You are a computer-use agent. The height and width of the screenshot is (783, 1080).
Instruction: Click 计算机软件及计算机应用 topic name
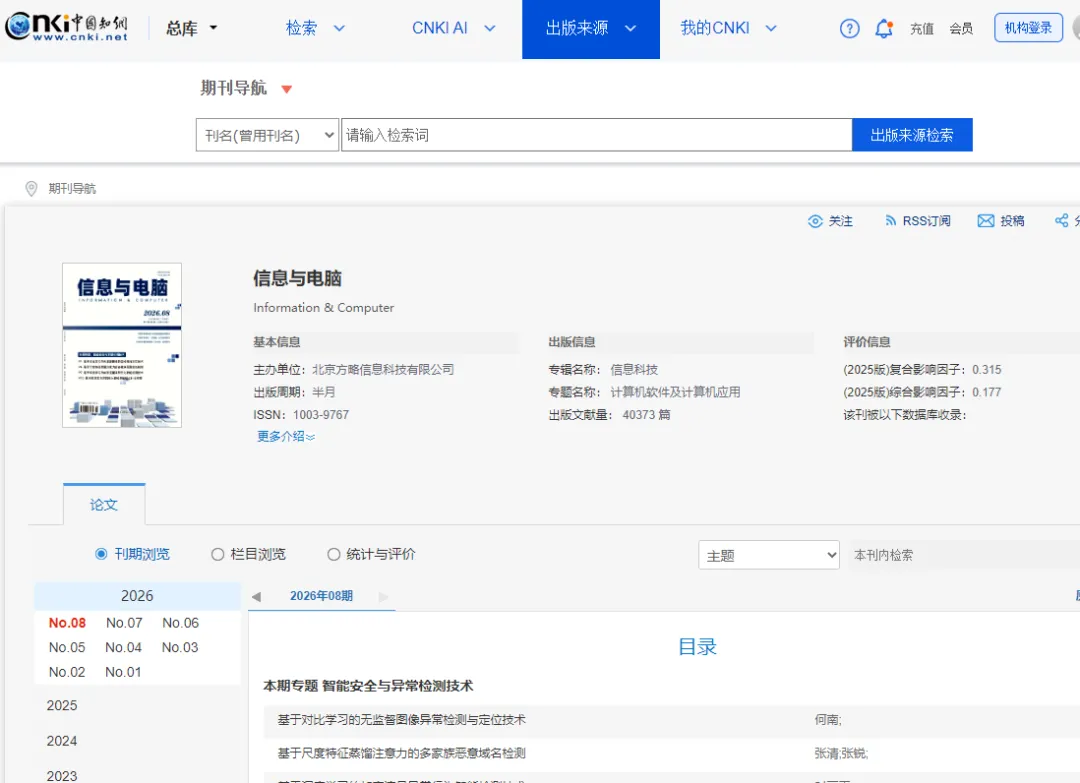675,393
